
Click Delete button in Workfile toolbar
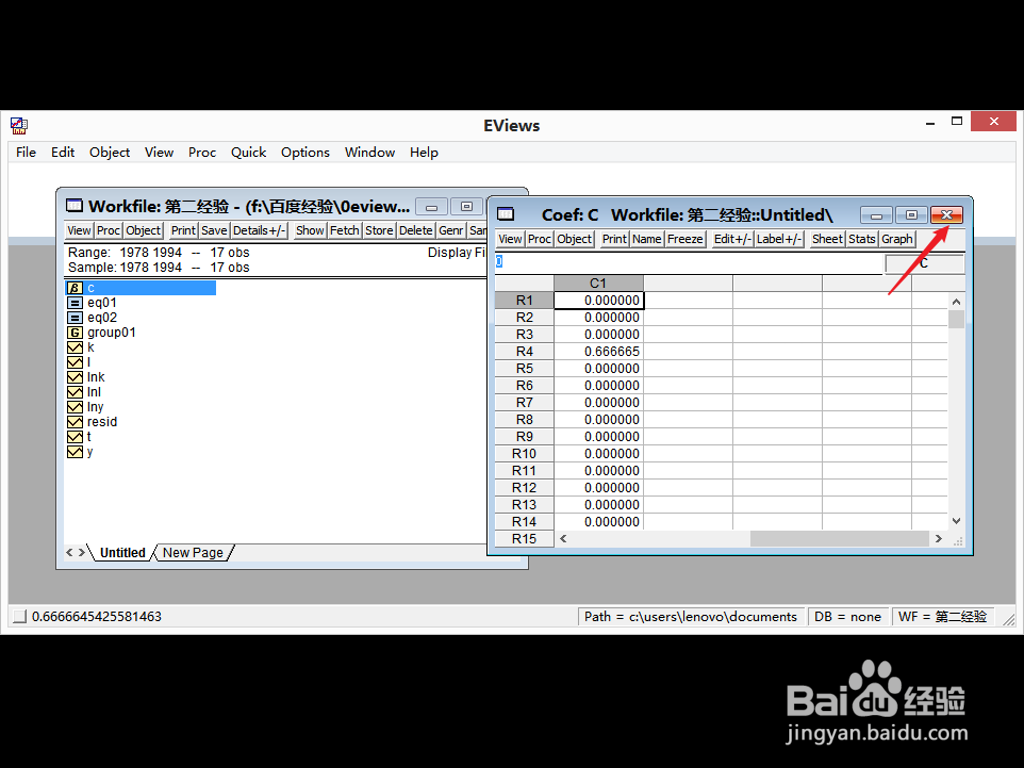416,231
